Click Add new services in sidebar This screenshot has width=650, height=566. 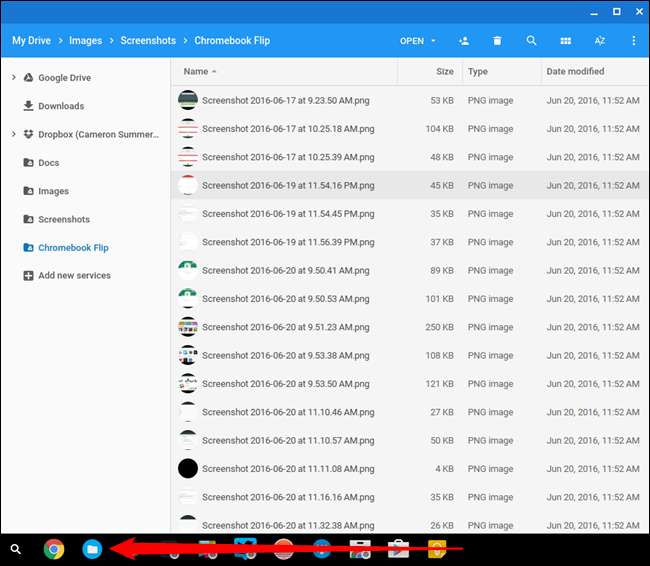(x=74, y=276)
